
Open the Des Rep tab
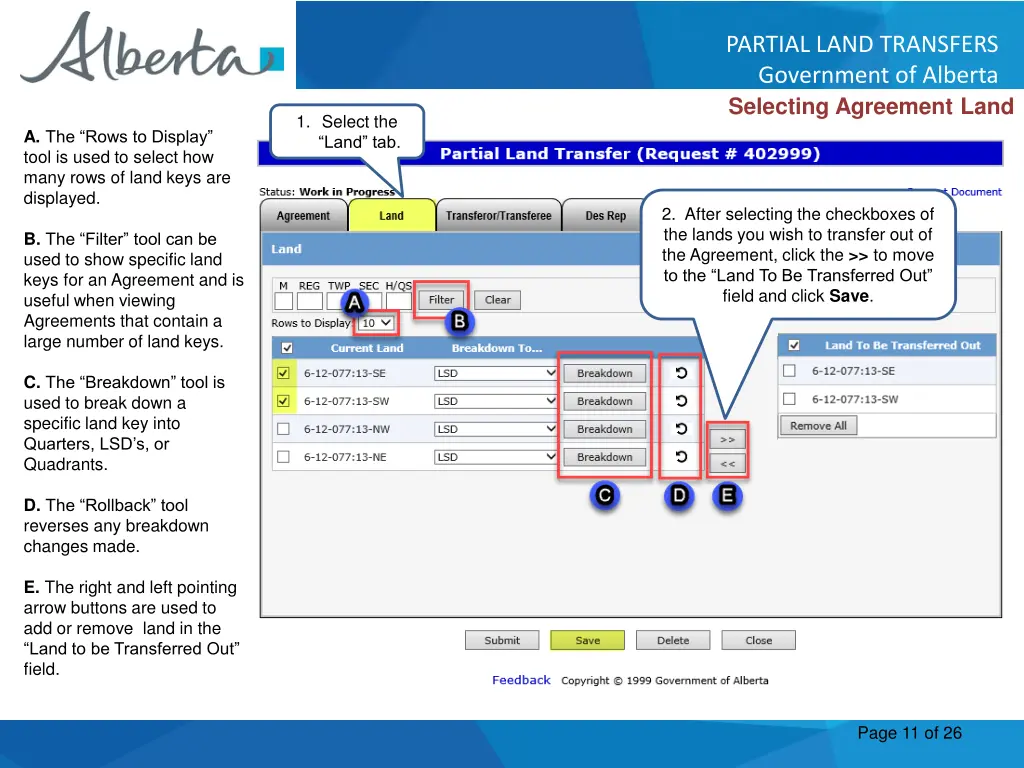(605, 216)
